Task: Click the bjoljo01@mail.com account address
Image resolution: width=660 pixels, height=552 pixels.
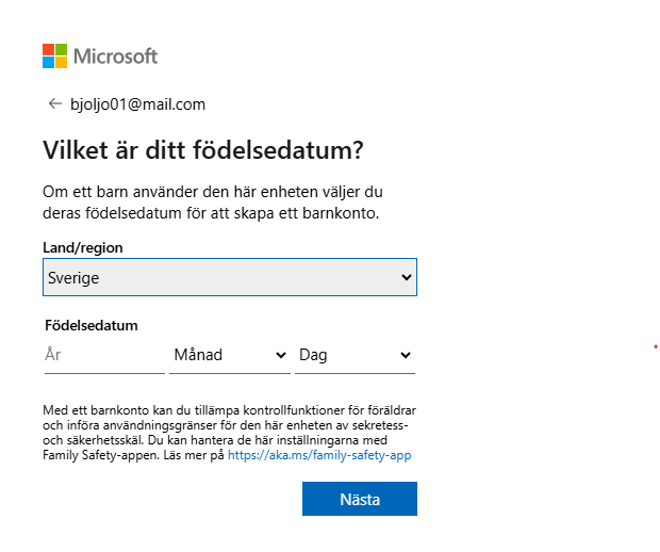Action: pyautogui.click(x=138, y=104)
